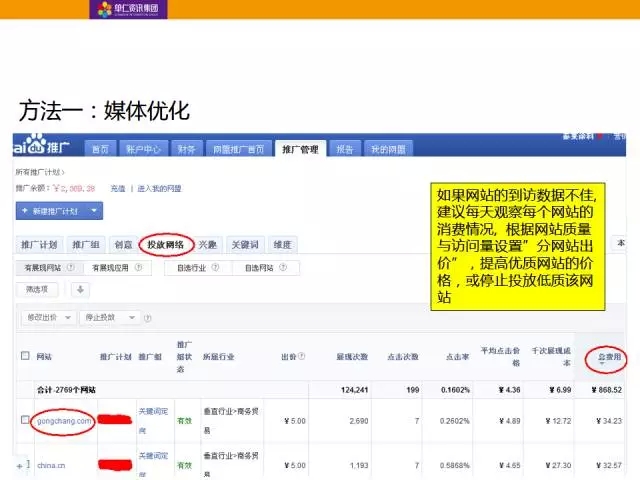Image resolution: width=640 pixels, height=480 pixels.
Task: Open help icon next to 自选网站
Action: coord(282,267)
